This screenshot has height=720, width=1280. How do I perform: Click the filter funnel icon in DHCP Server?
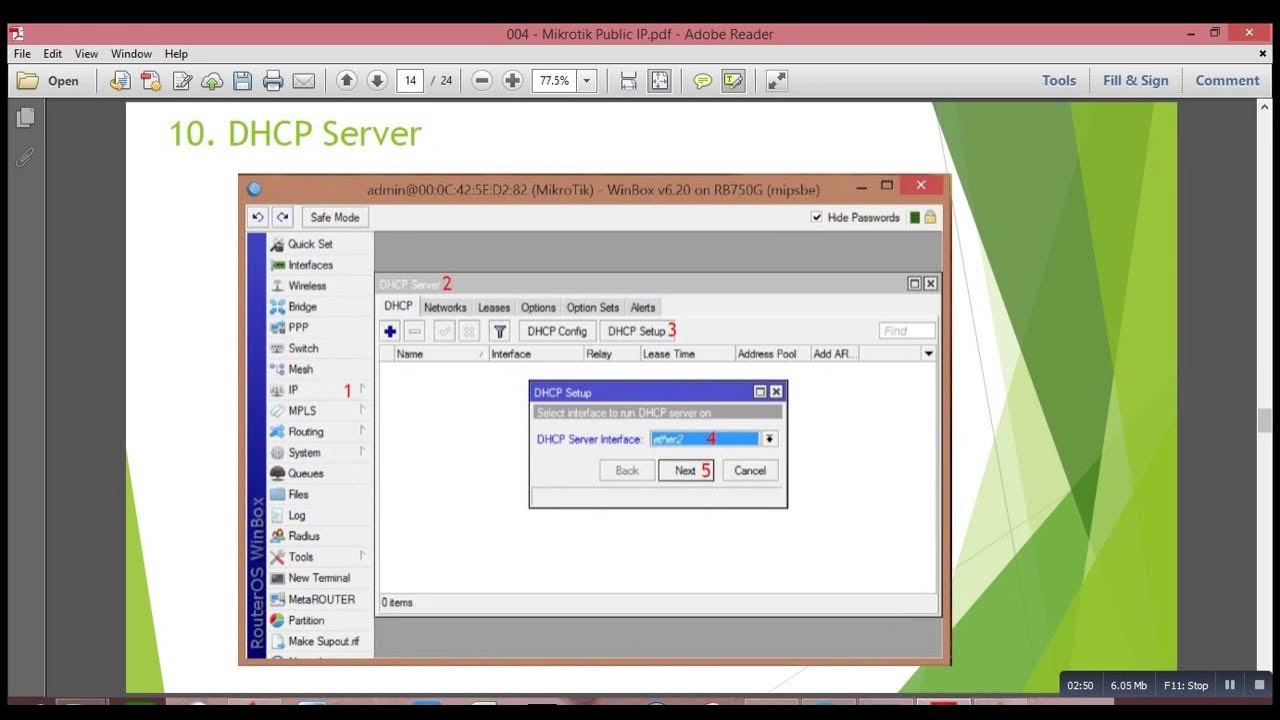[500, 331]
